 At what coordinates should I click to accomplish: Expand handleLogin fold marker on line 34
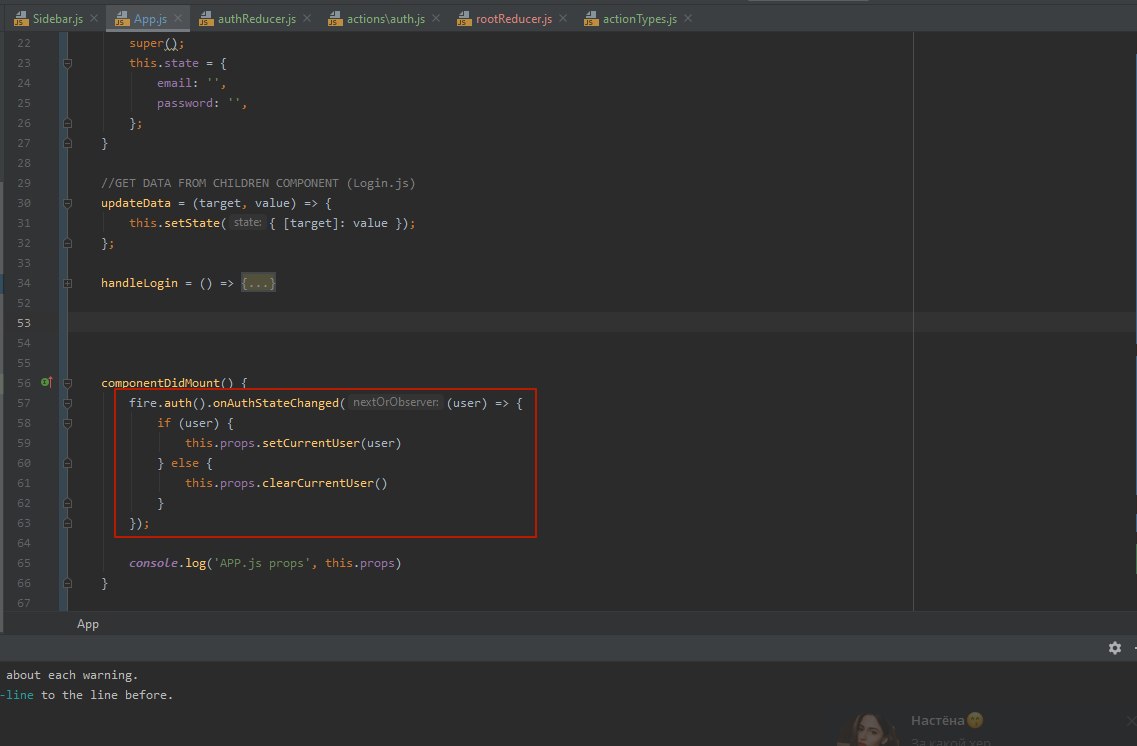click(x=67, y=283)
